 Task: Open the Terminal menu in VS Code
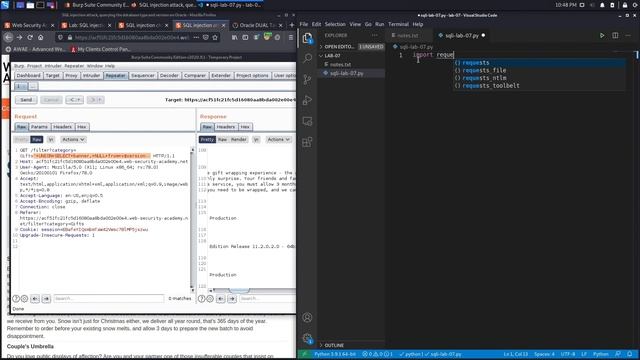click(x=398, y=24)
